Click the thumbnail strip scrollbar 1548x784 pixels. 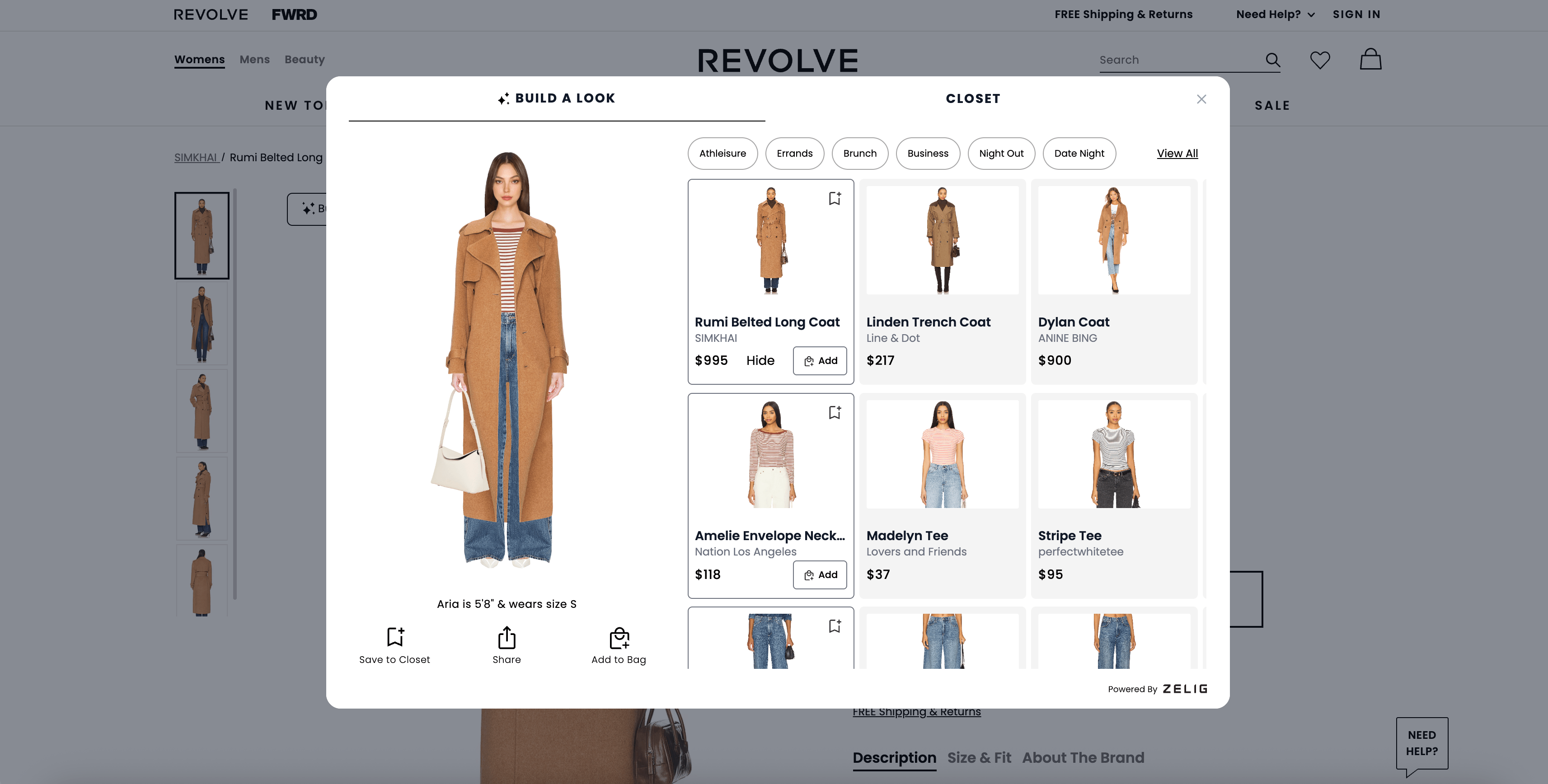click(x=235, y=393)
